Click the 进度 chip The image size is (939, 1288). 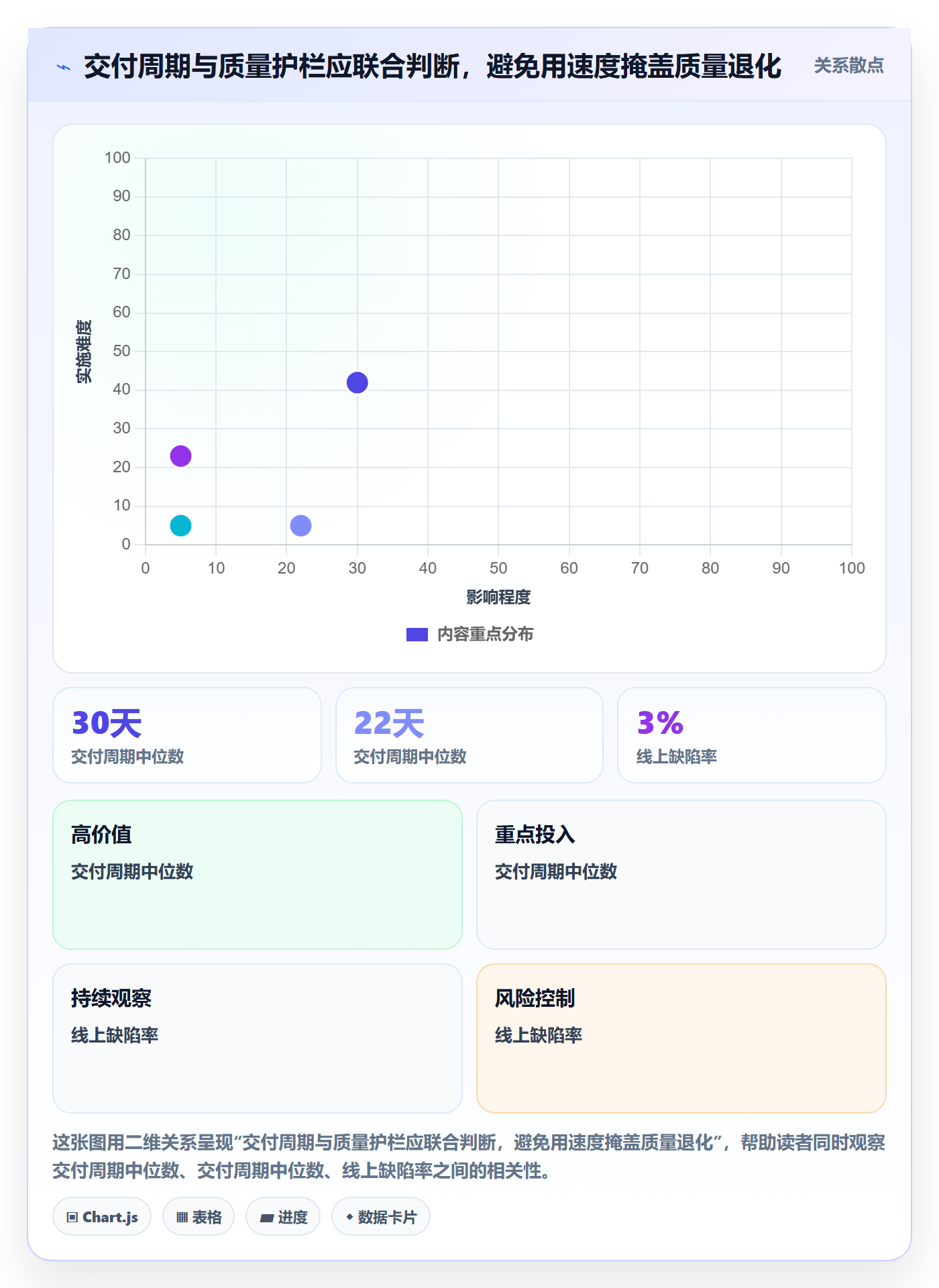(x=283, y=1217)
